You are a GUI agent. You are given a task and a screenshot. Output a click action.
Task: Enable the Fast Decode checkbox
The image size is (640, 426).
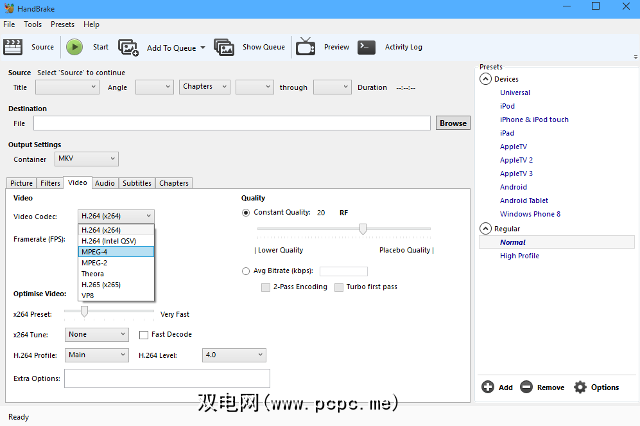click(145, 335)
